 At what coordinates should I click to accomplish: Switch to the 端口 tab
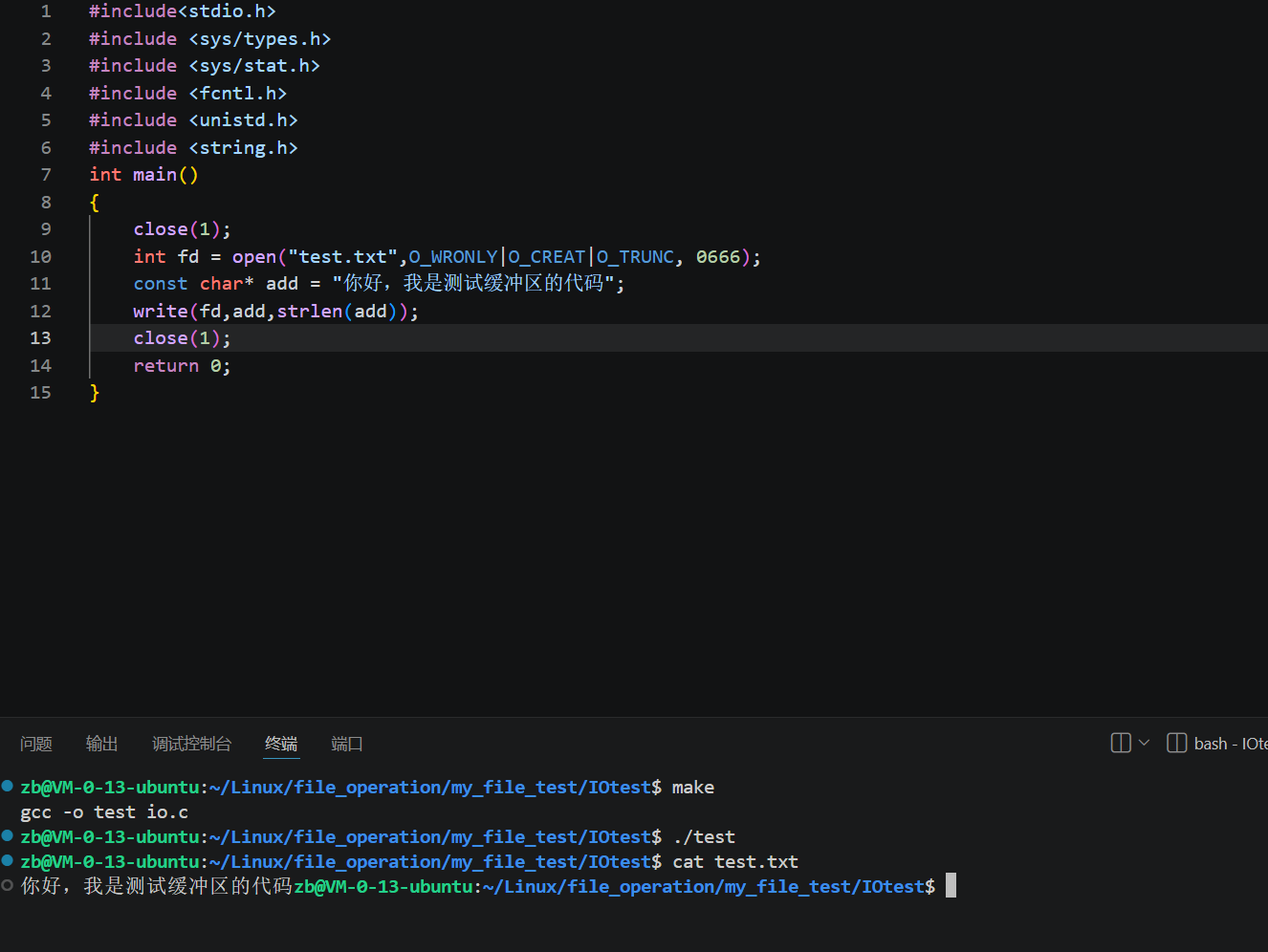(x=347, y=744)
